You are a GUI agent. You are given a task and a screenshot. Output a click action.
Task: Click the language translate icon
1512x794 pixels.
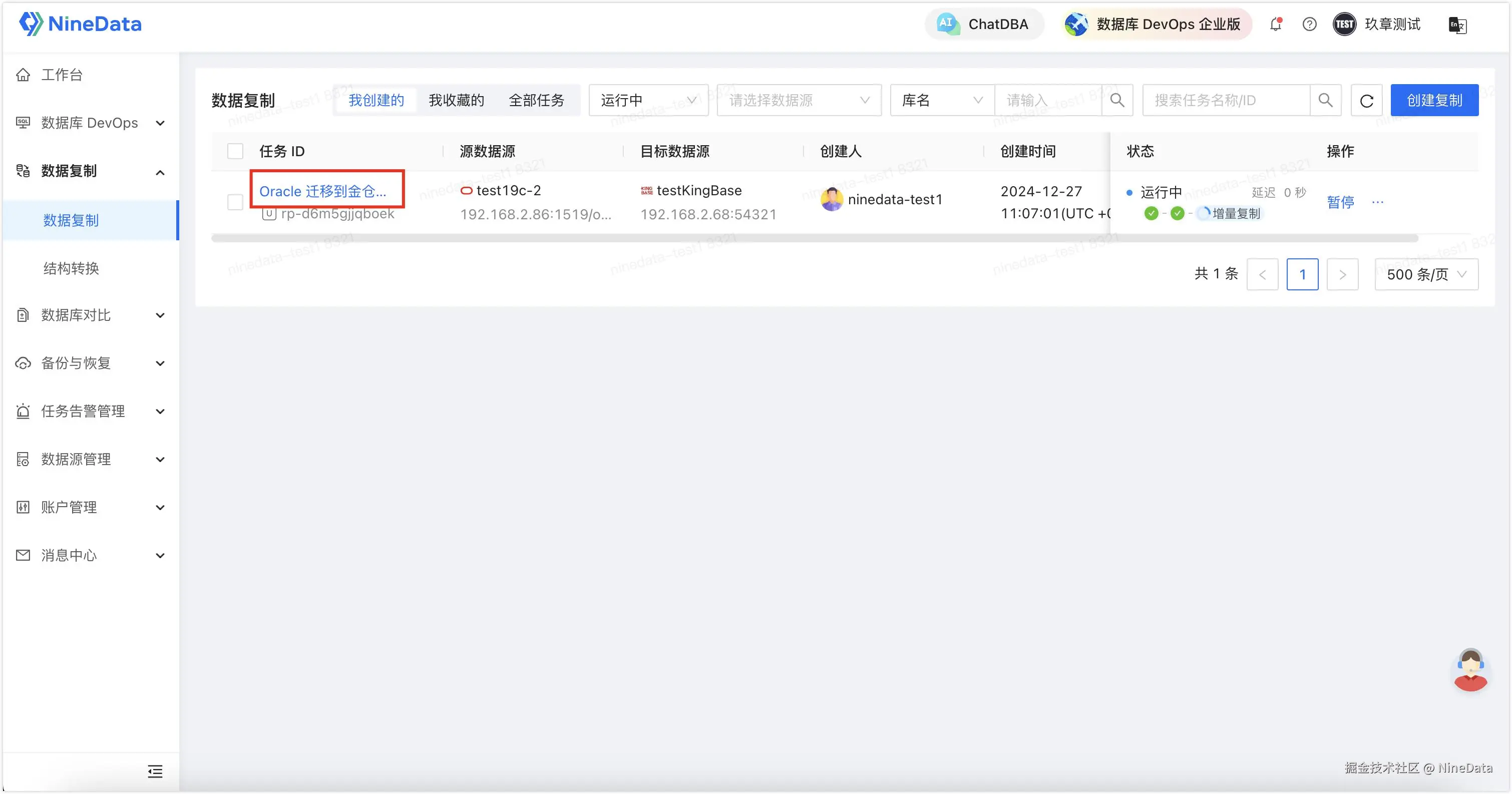tap(1458, 25)
